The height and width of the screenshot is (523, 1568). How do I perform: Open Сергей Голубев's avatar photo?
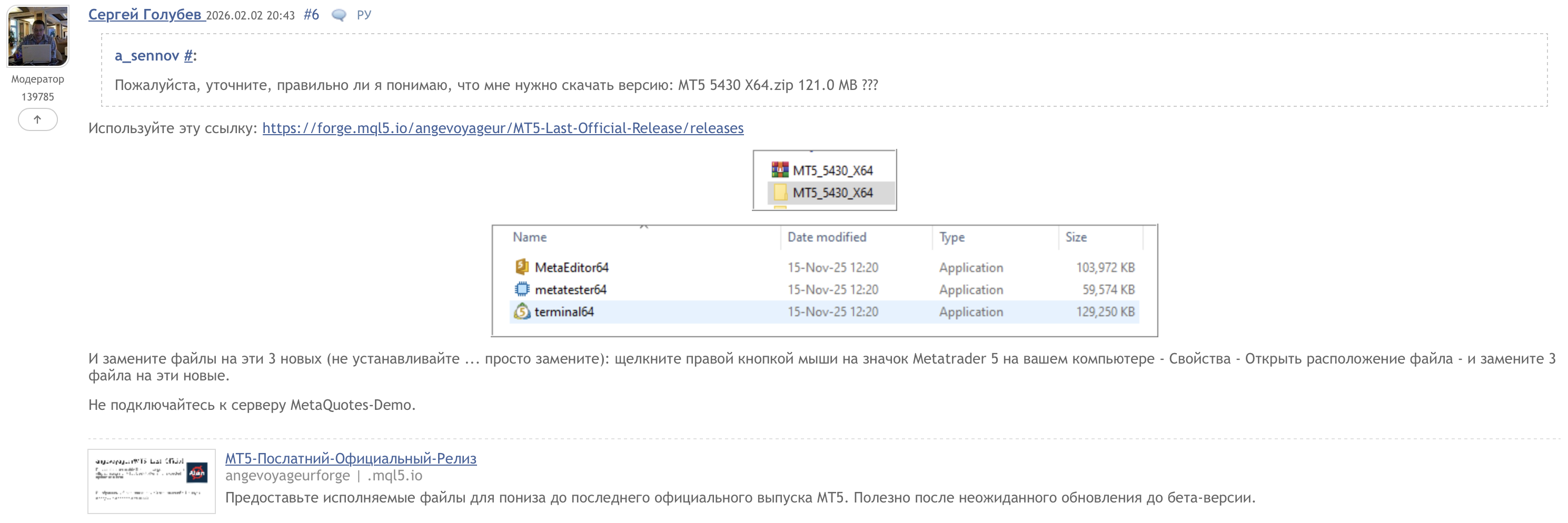click(x=38, y=36)
